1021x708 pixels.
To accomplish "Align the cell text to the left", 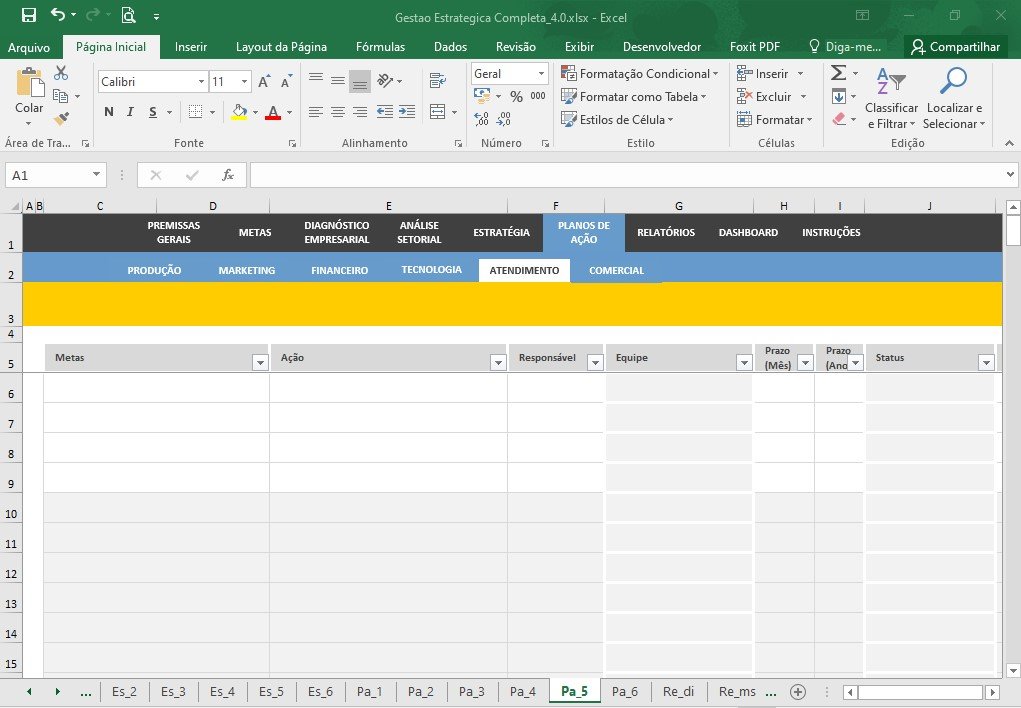I will point(316,112).
